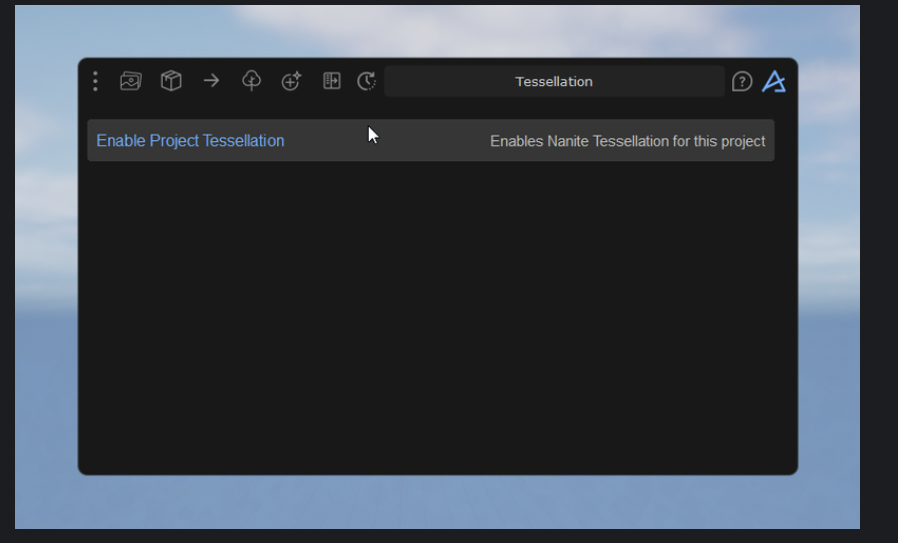Select the panel import arrow icon
898x543 pixels.
click(x=332, y=81)
